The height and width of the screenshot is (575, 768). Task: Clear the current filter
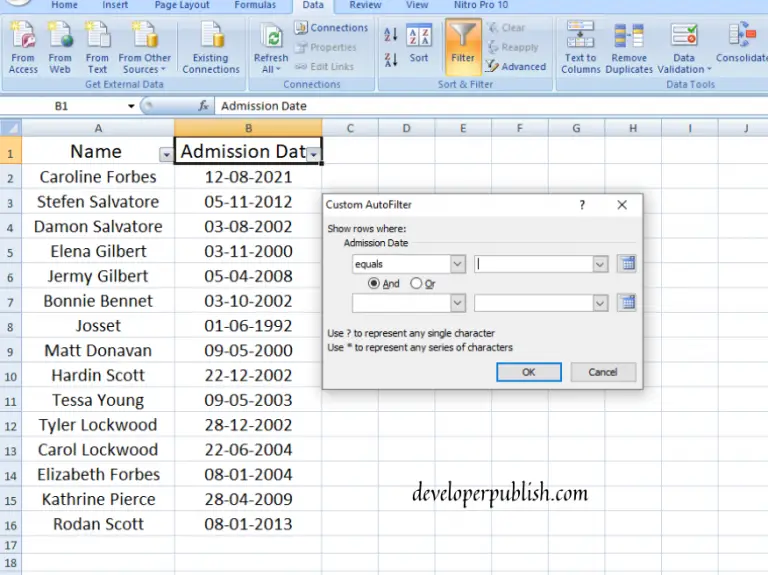[506, 27]
